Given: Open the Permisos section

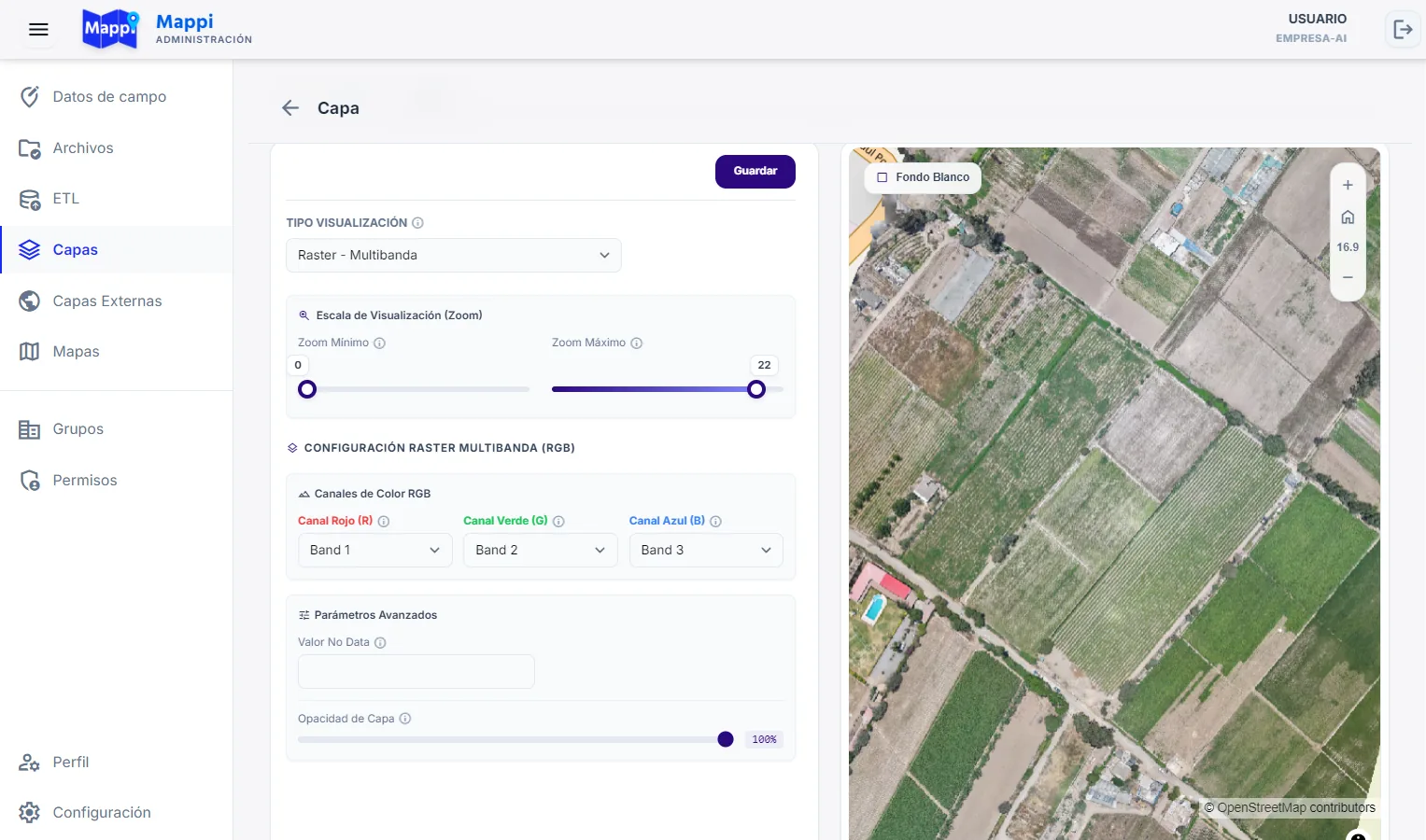Looking at the screenshot, I should pyautogui.click(x=116, y=481).
